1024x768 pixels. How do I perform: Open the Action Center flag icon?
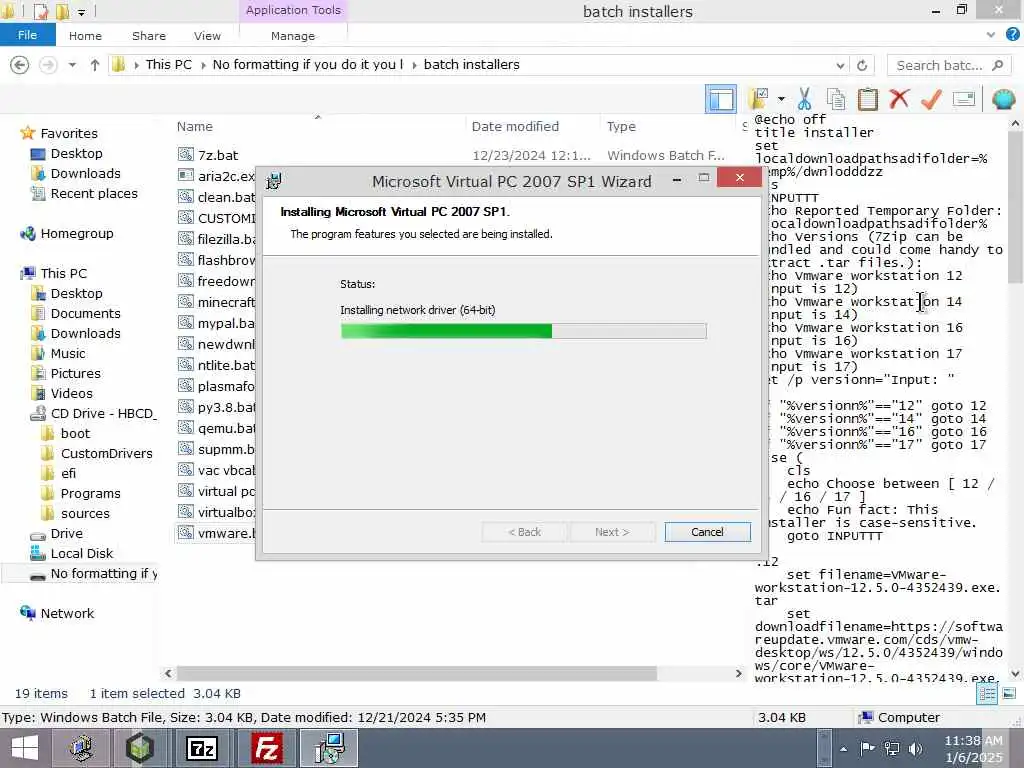point(867,748)
